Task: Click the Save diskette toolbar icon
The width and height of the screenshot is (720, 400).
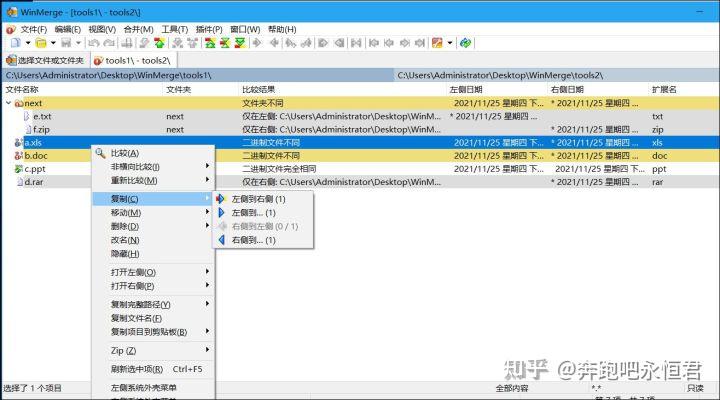Action: (66, 43)
